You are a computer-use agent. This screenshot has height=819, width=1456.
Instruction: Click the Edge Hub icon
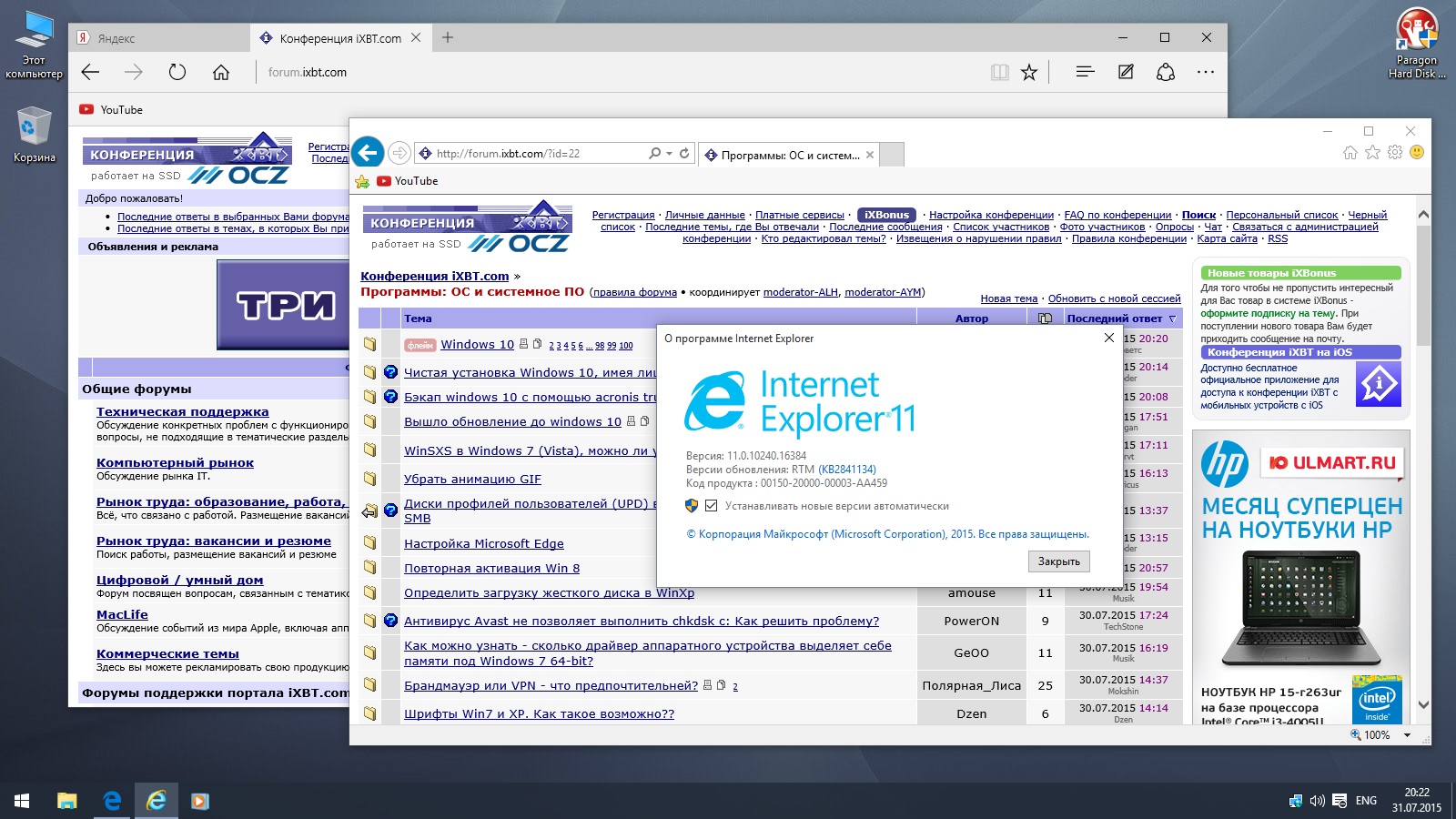(1085, 72)
